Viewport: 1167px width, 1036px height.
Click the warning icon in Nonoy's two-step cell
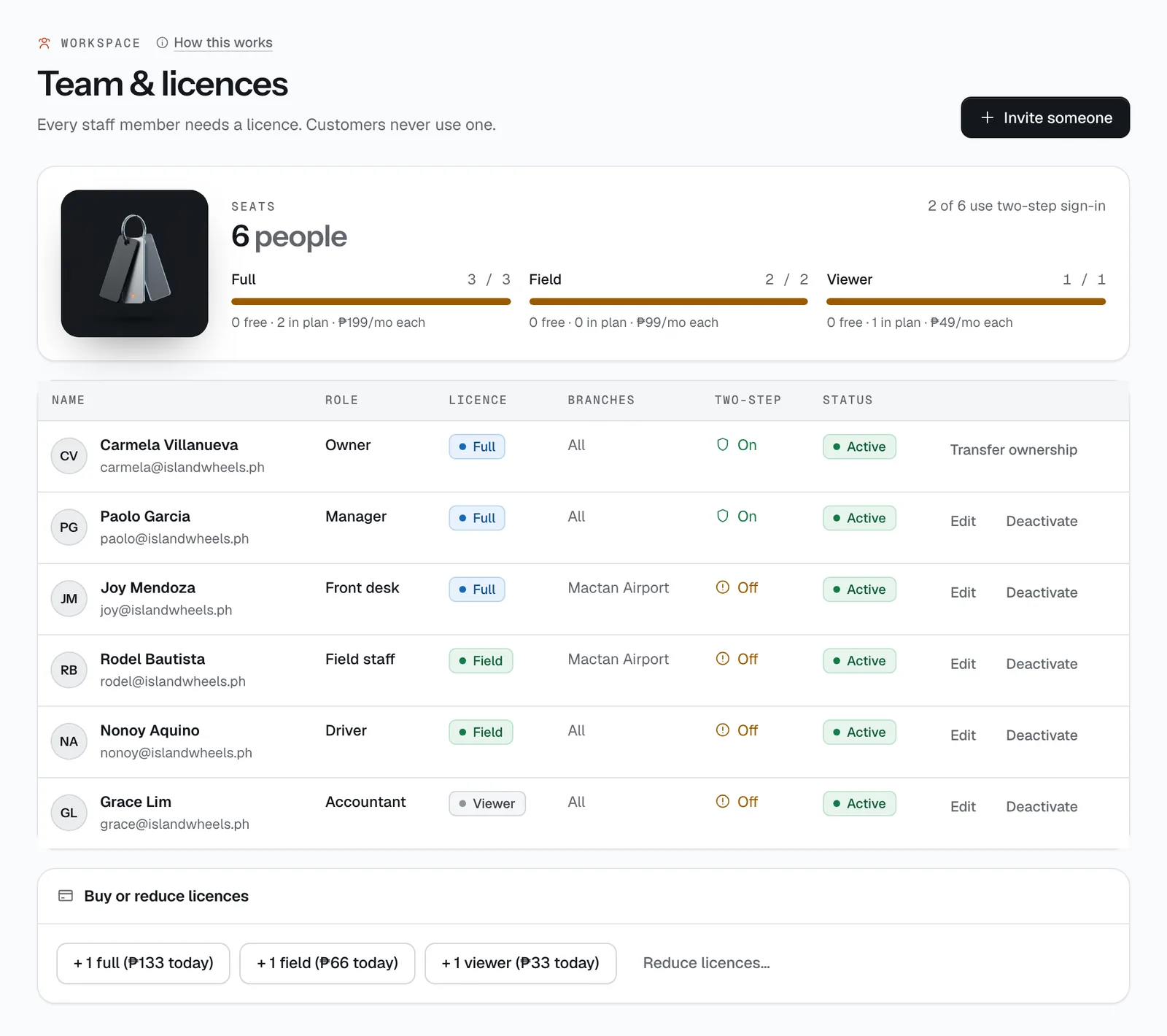(x=723, y=730)
